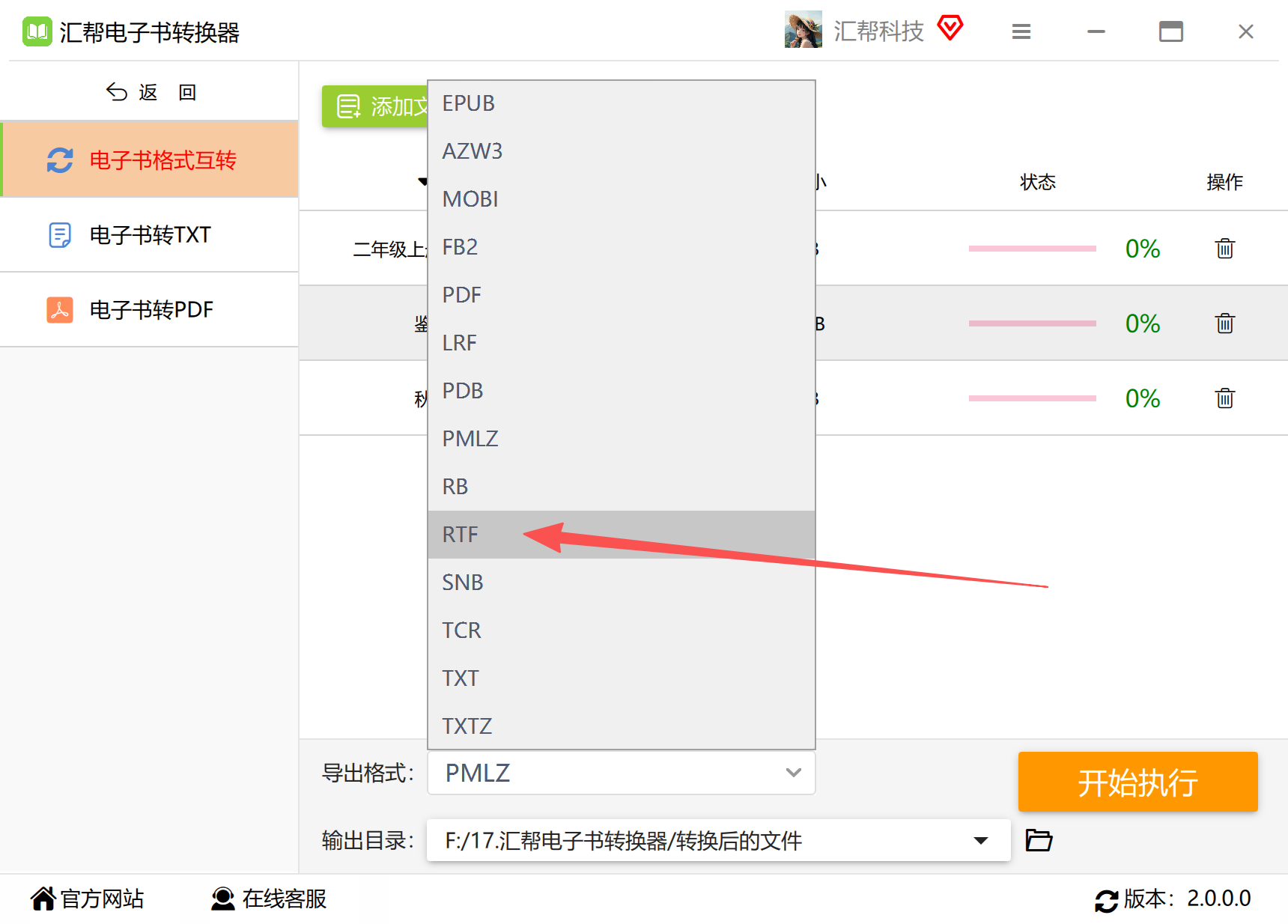The image size is (1288, 924).
Task: Select RTF from the format list
Action: pyautogui.click(x=621, y=535)
